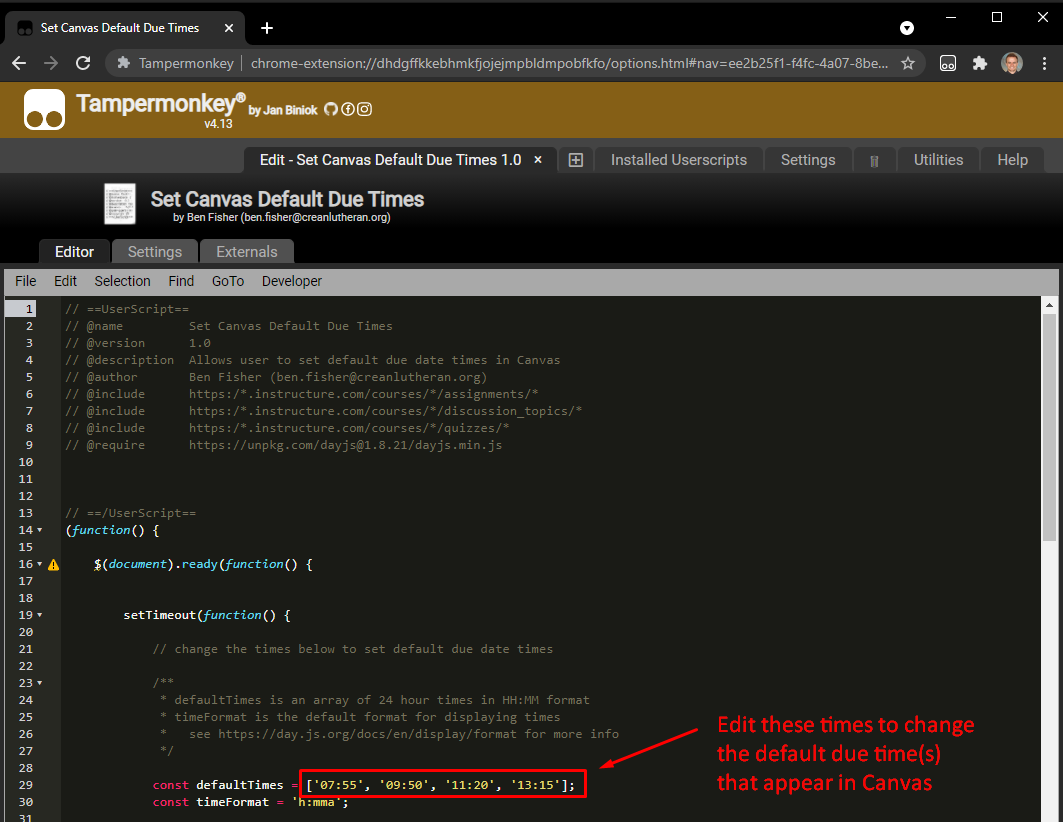The image size is (1063, 822).
Task: Open the trash tab icon
Action: click(x=875, y=161)
